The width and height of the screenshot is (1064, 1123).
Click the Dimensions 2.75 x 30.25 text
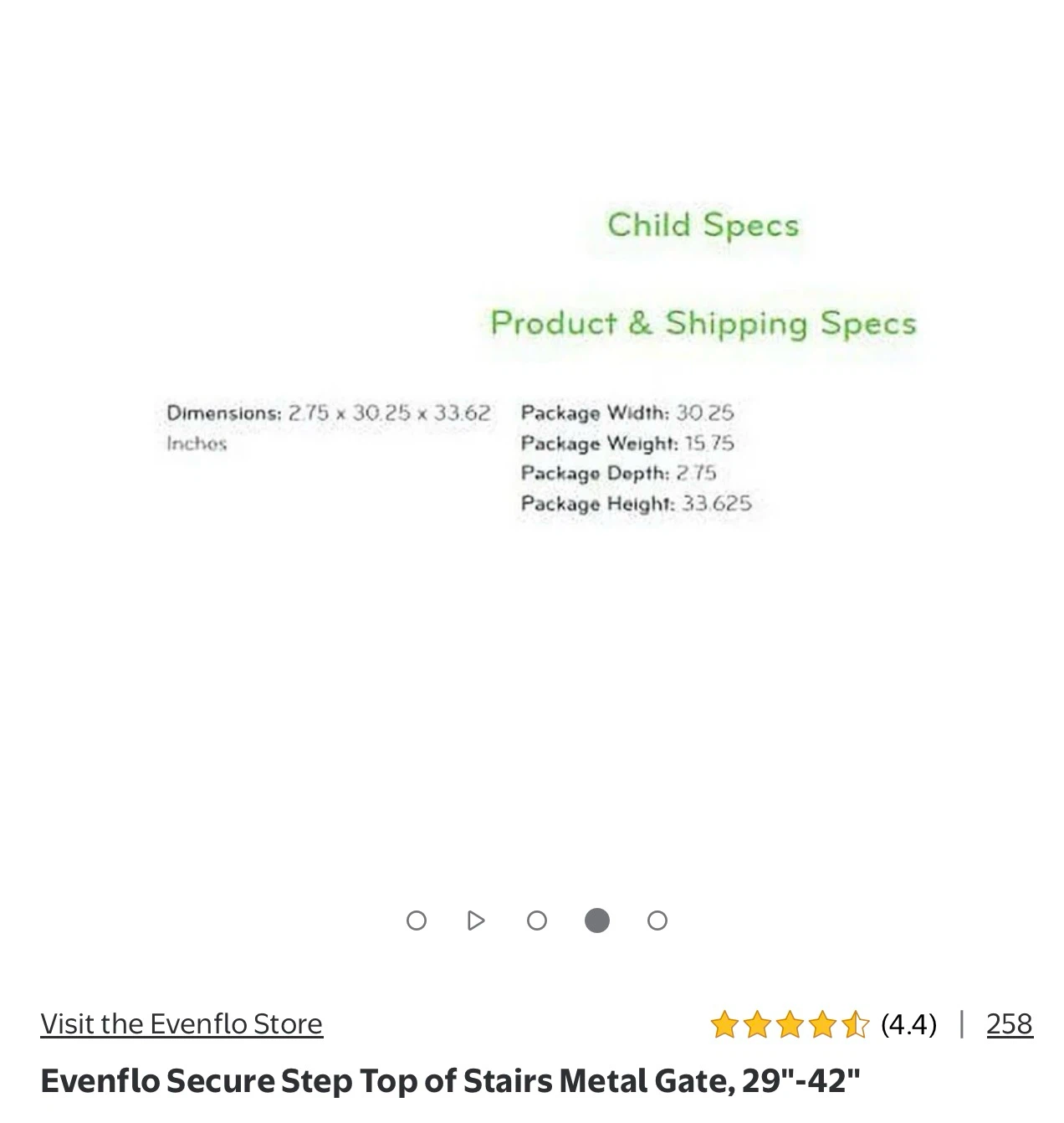point(329,413)
